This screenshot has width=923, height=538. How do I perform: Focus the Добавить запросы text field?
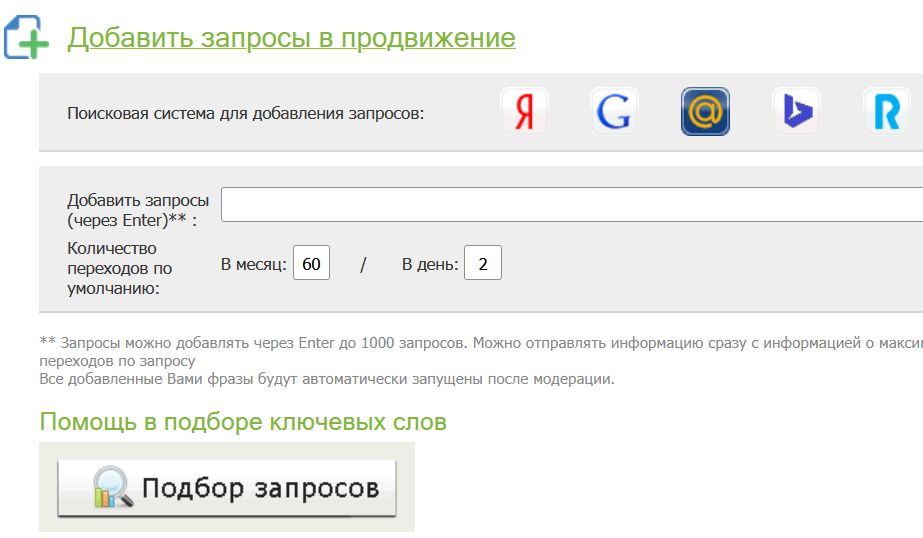(x=570, y=204)
